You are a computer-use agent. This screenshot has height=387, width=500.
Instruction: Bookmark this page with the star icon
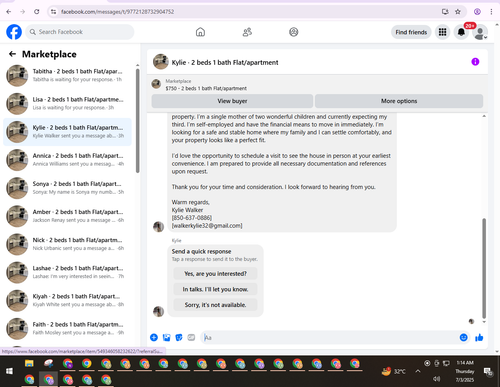458,12
